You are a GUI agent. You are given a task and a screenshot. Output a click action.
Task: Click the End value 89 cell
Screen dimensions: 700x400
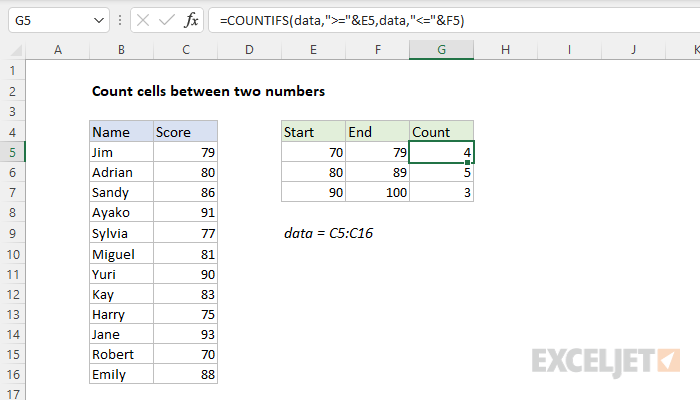click(378, 172)
